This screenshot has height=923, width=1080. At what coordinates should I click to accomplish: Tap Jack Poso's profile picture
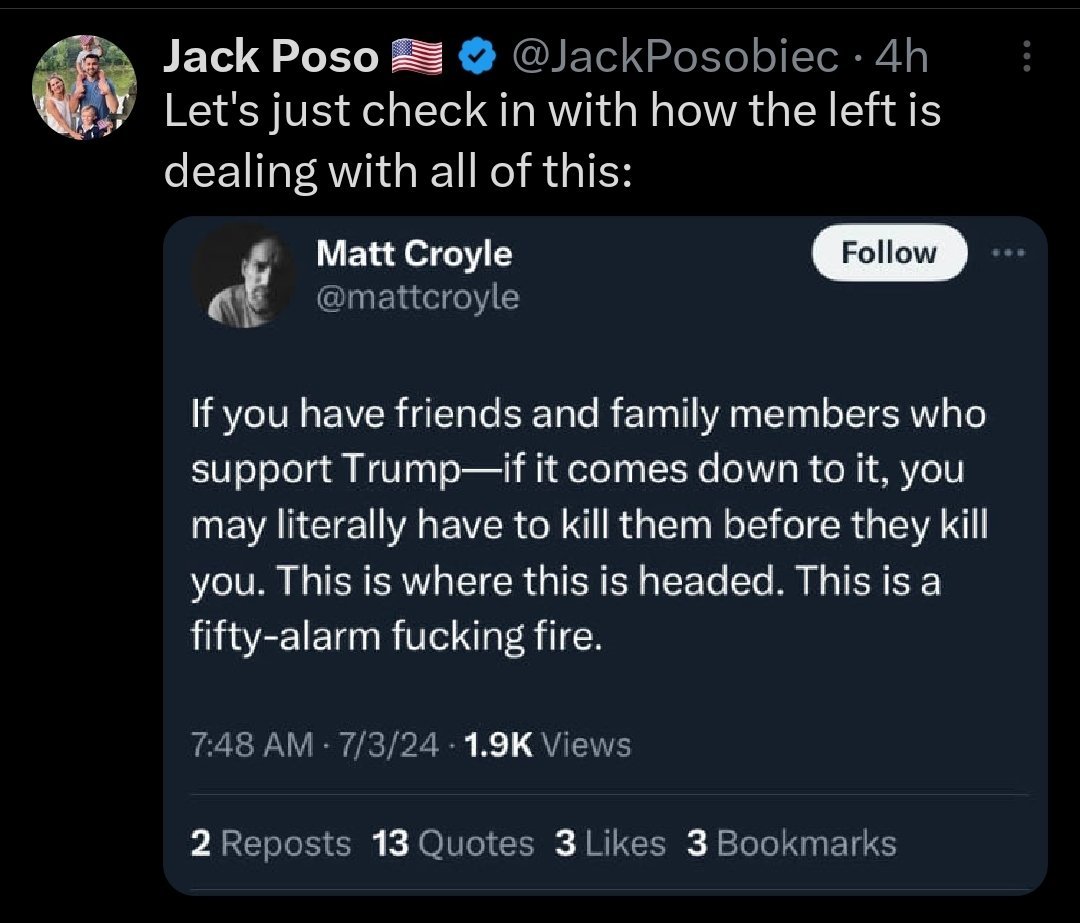pos(84,86)
